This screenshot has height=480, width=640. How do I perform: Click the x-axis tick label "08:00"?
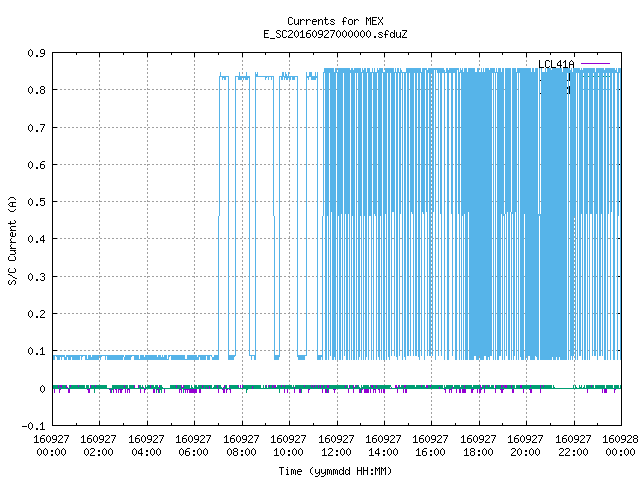coord(241,452)
